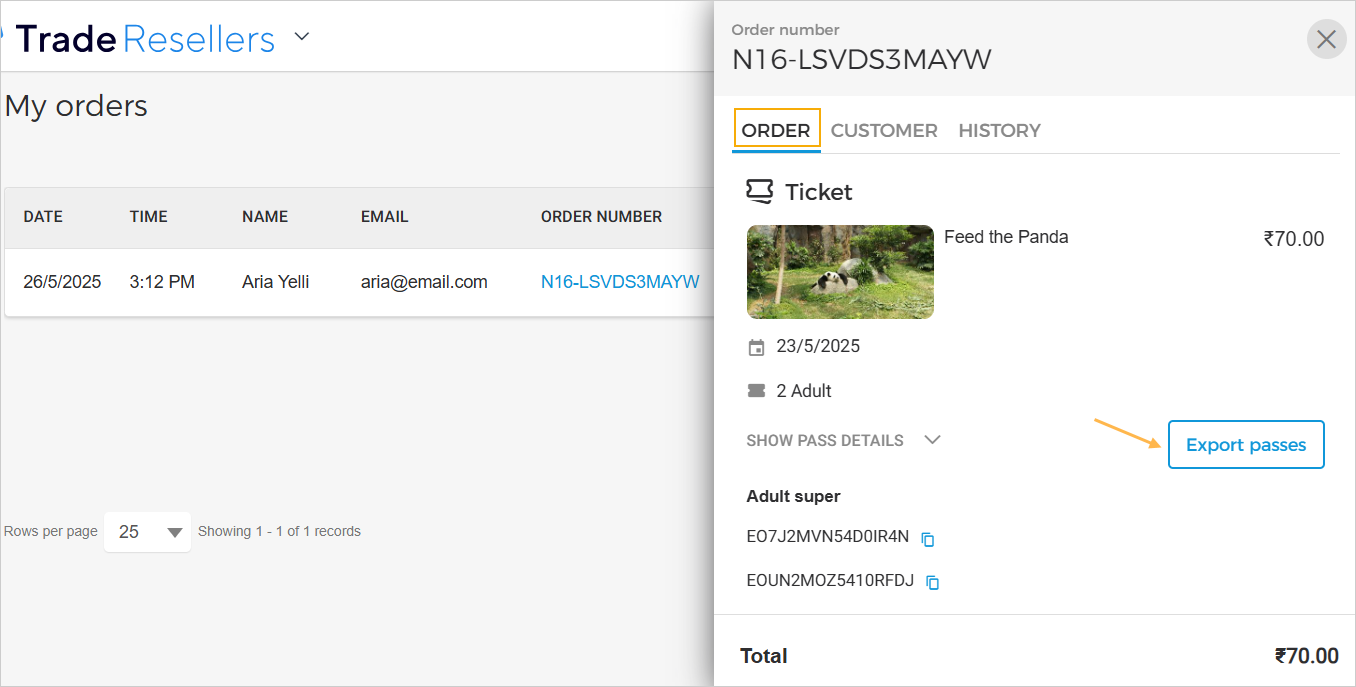Open the Trade Resellers dropdown arrow
The image size is (1356, 687).
(x=302, y=38)
